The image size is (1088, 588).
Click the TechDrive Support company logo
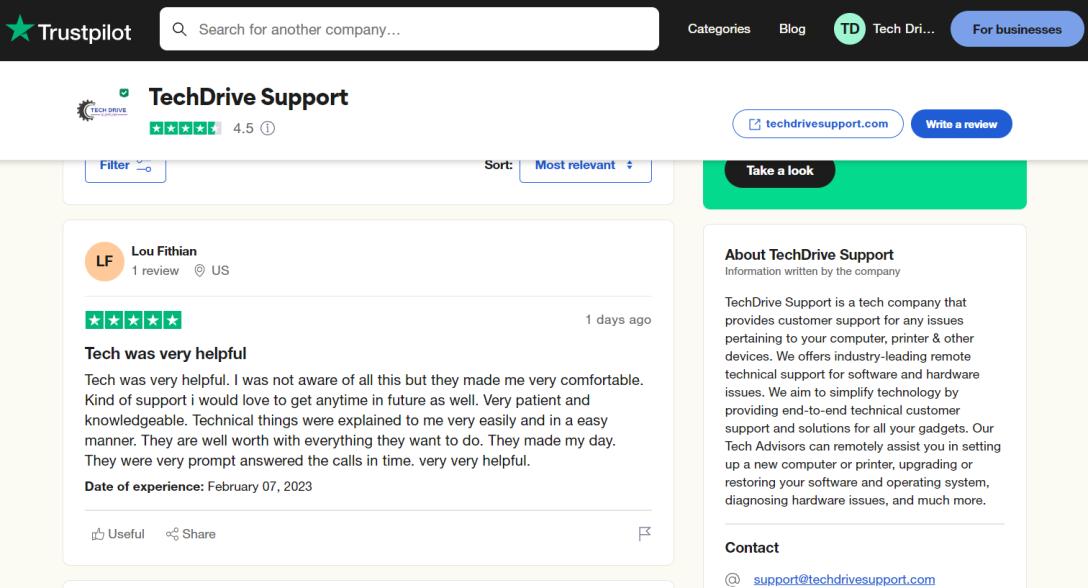coord(102,110)
